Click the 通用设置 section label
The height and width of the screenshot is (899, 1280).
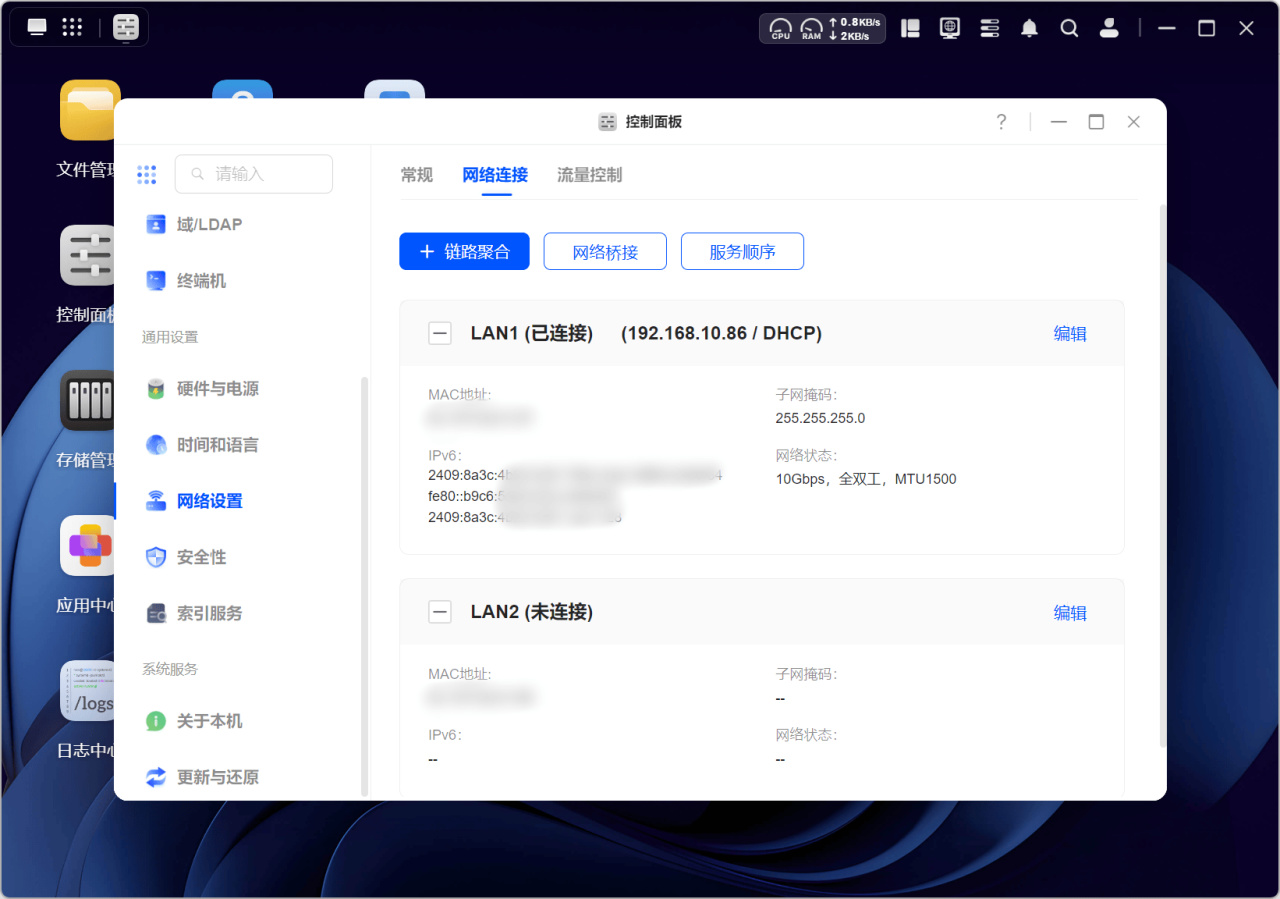[170, 337]
